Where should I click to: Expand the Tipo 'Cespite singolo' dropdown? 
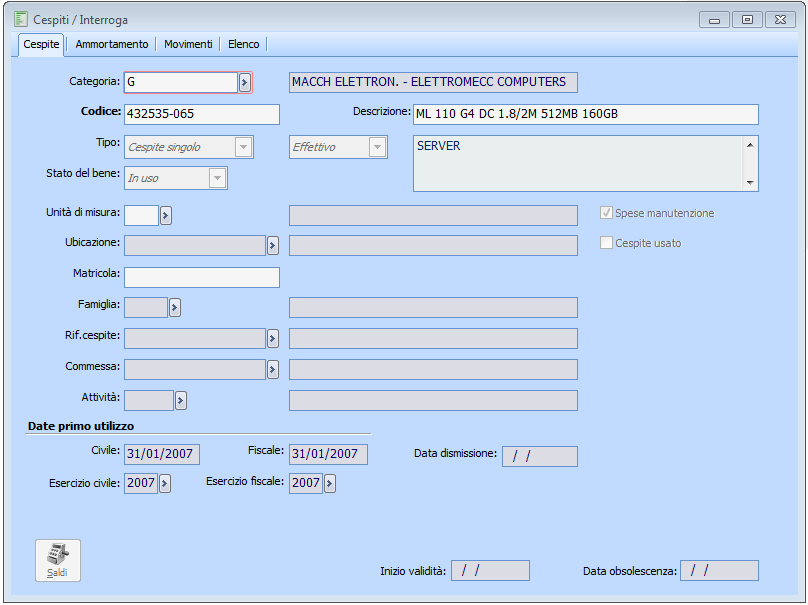click(x=243, y=147)
